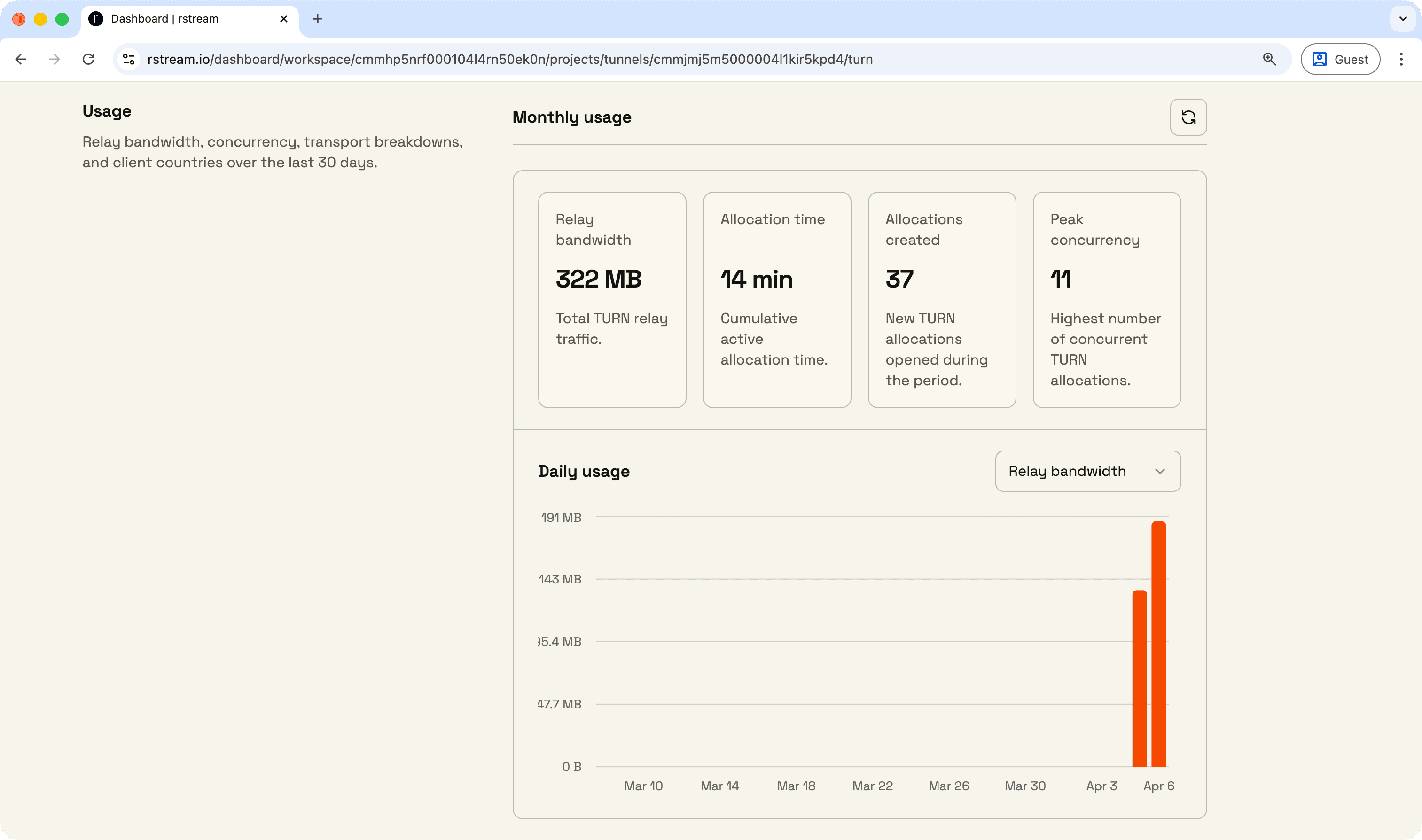Select the Dashboard | rstream tab
1422x840 pixels.
click(x=164, y=19)
